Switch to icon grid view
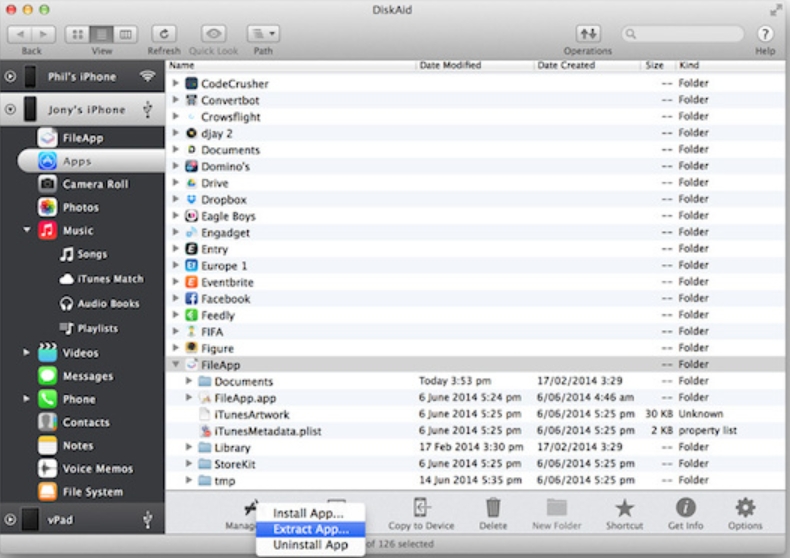 pyautogui.click(x=78, y=34)
